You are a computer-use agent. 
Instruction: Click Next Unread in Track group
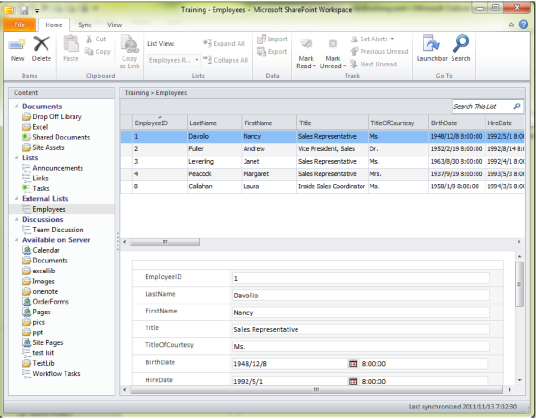[374, 64]
